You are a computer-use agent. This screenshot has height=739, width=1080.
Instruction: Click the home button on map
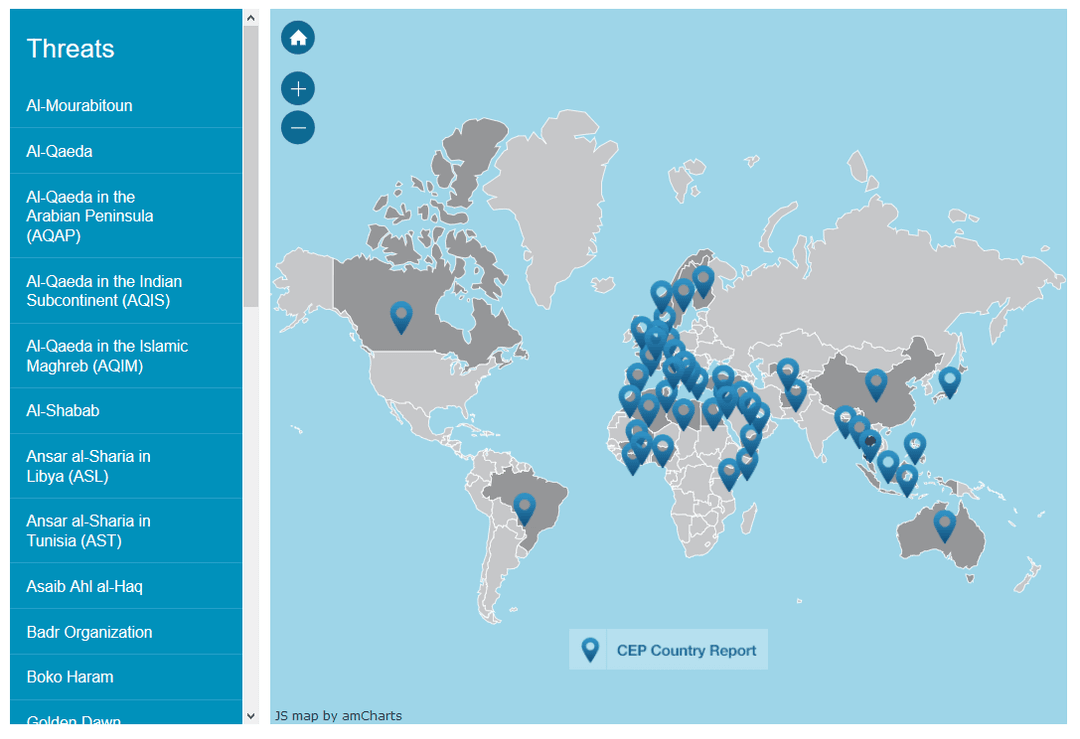pyautogui.click(x=298, y=38)
